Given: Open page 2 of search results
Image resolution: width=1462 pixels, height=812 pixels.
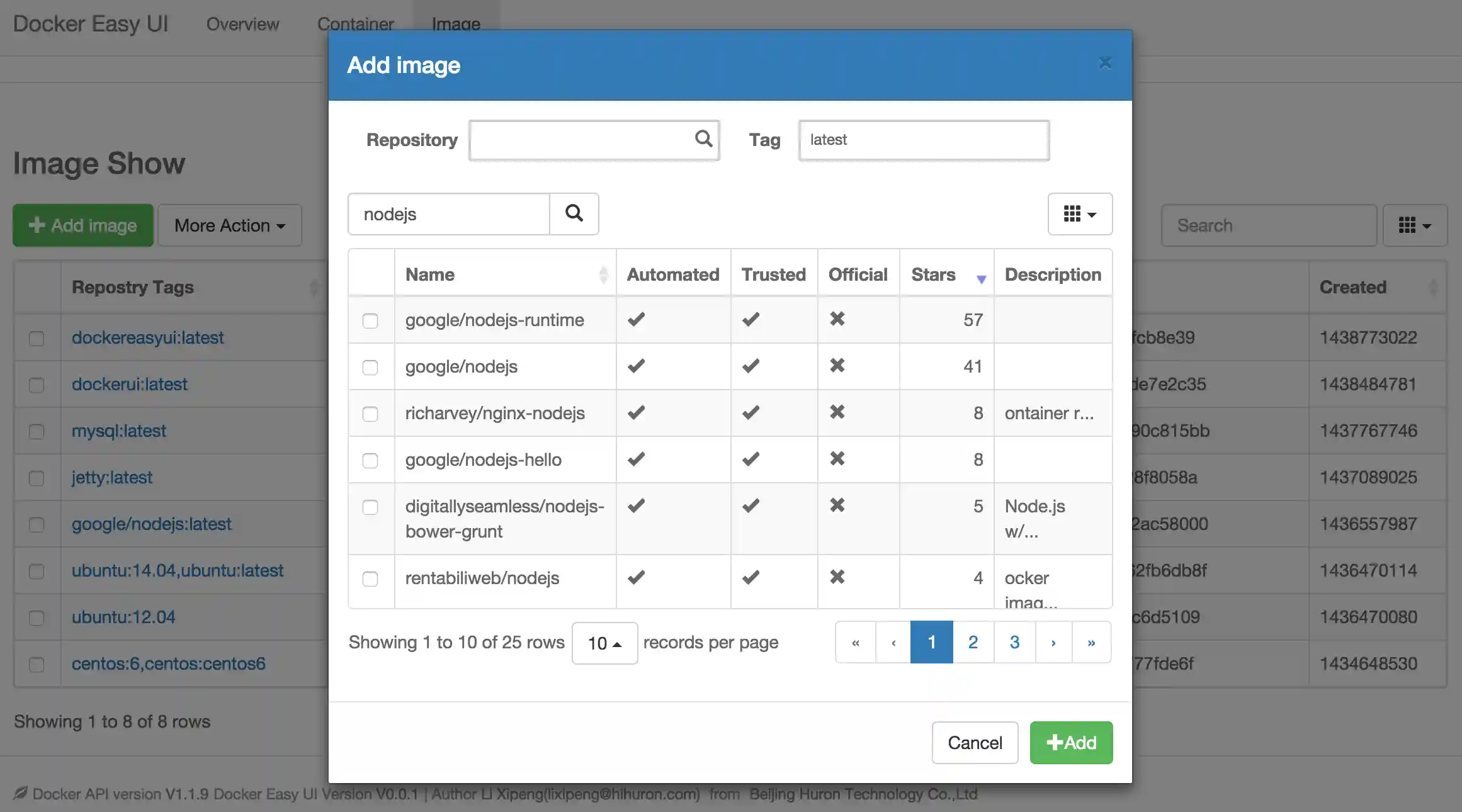Looking at the screenshot, I should 973,643.
